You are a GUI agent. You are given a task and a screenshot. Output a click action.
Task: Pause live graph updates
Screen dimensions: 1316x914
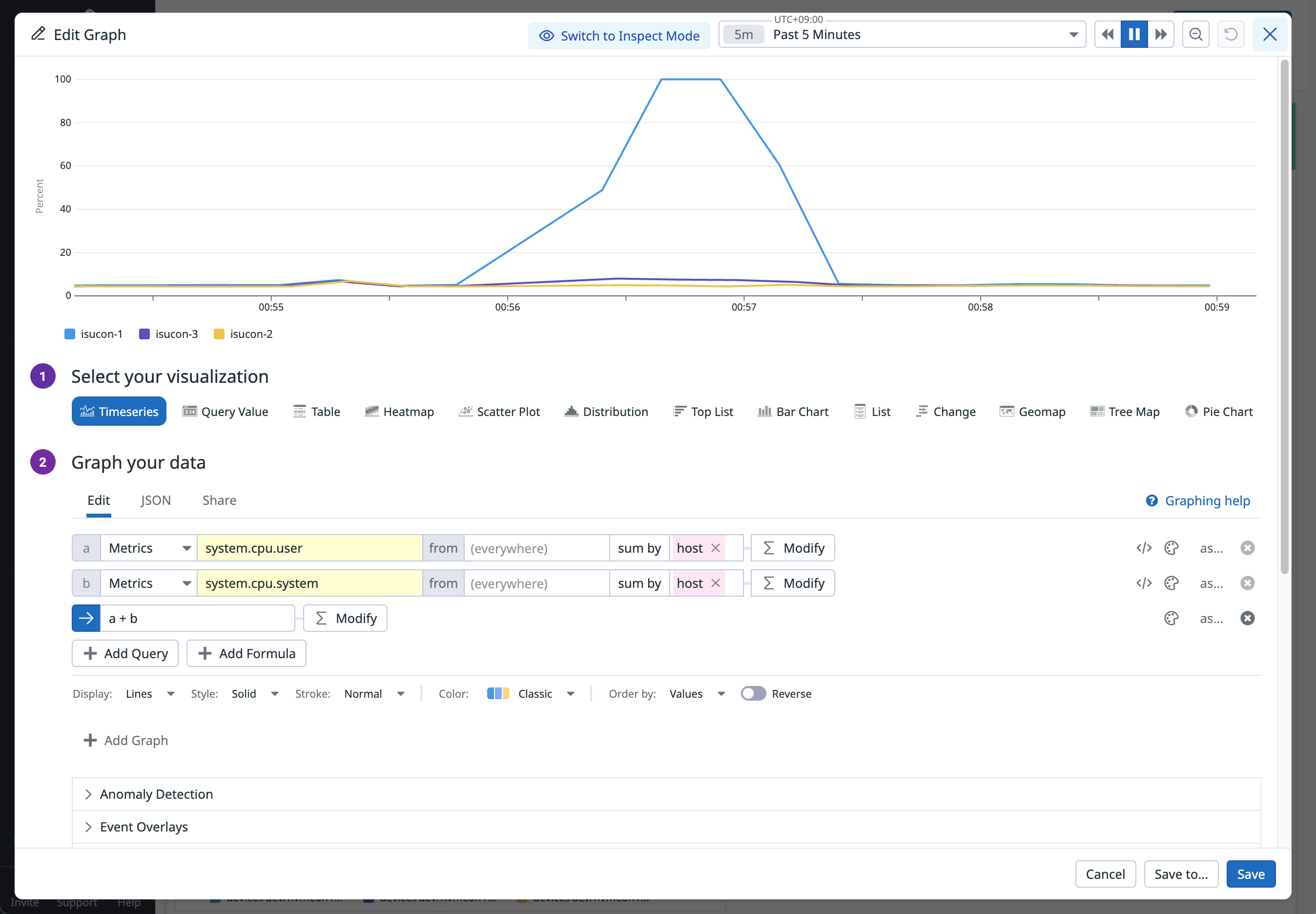(x=1133, y=35)
